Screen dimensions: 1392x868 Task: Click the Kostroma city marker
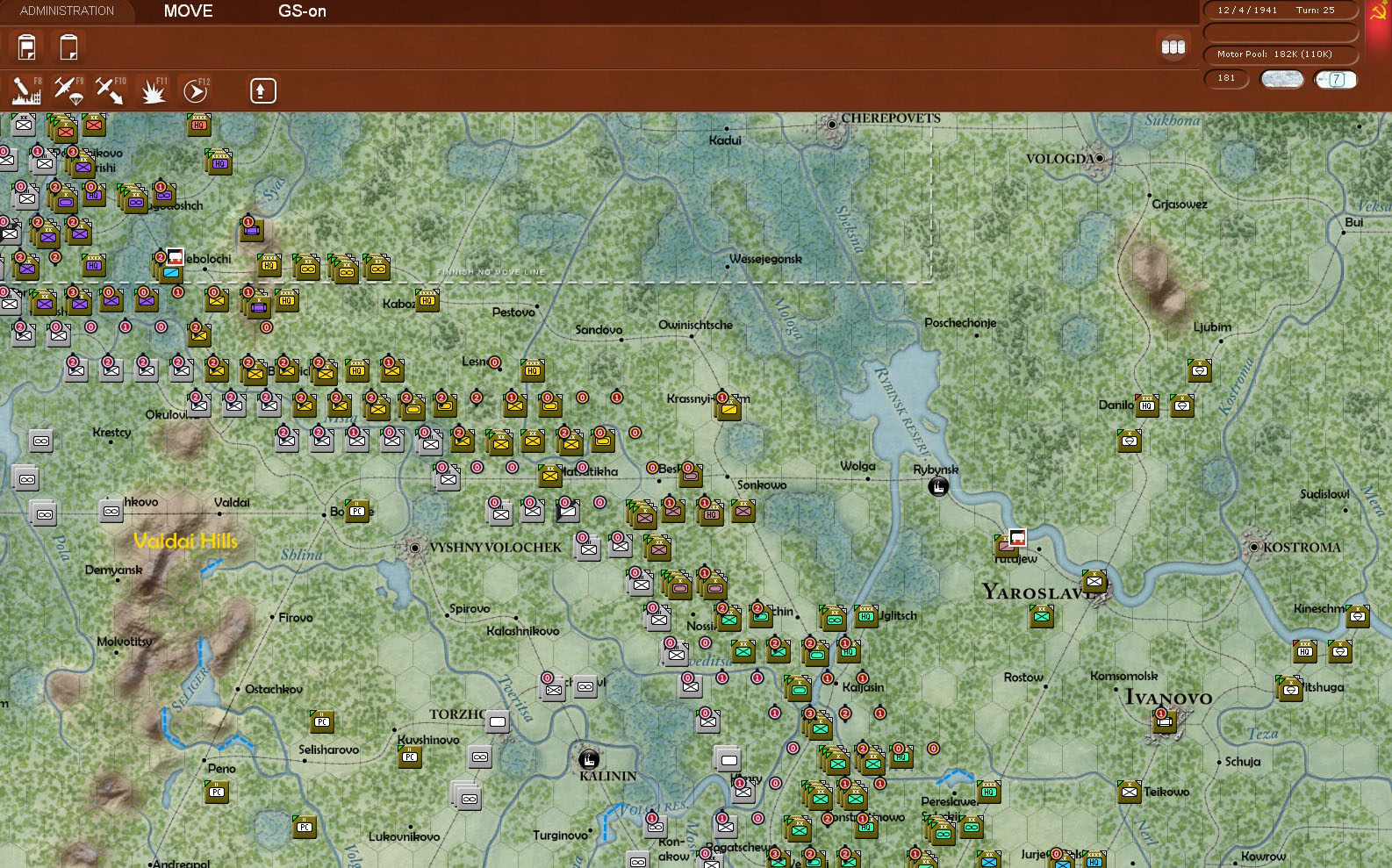point(1254,547)
